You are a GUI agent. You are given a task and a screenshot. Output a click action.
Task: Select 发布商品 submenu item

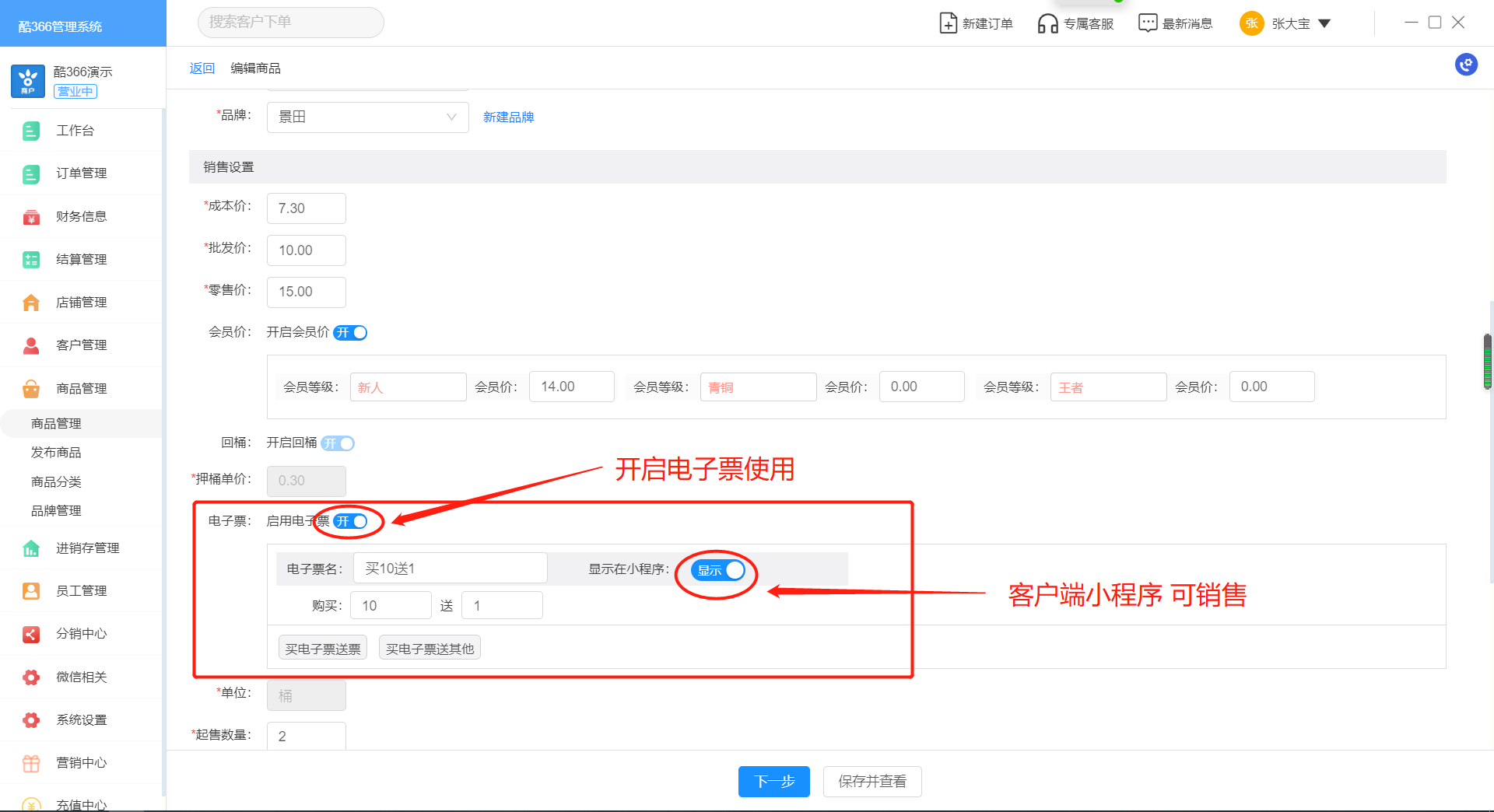[56, 453]
